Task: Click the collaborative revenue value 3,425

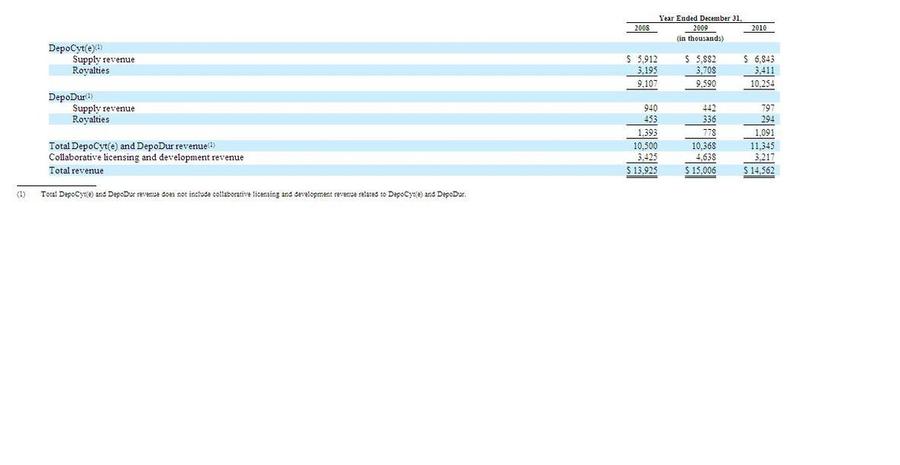Action: tap(647, 157)
